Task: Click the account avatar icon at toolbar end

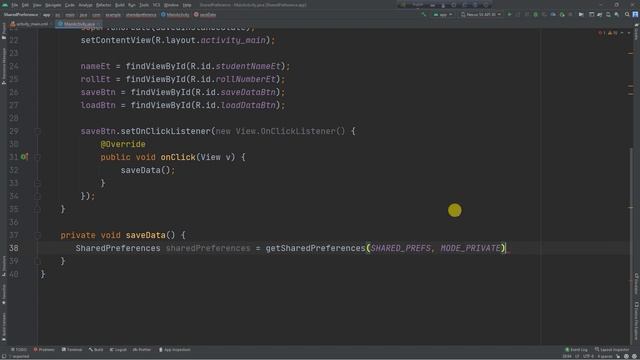Action: (636, 15)
